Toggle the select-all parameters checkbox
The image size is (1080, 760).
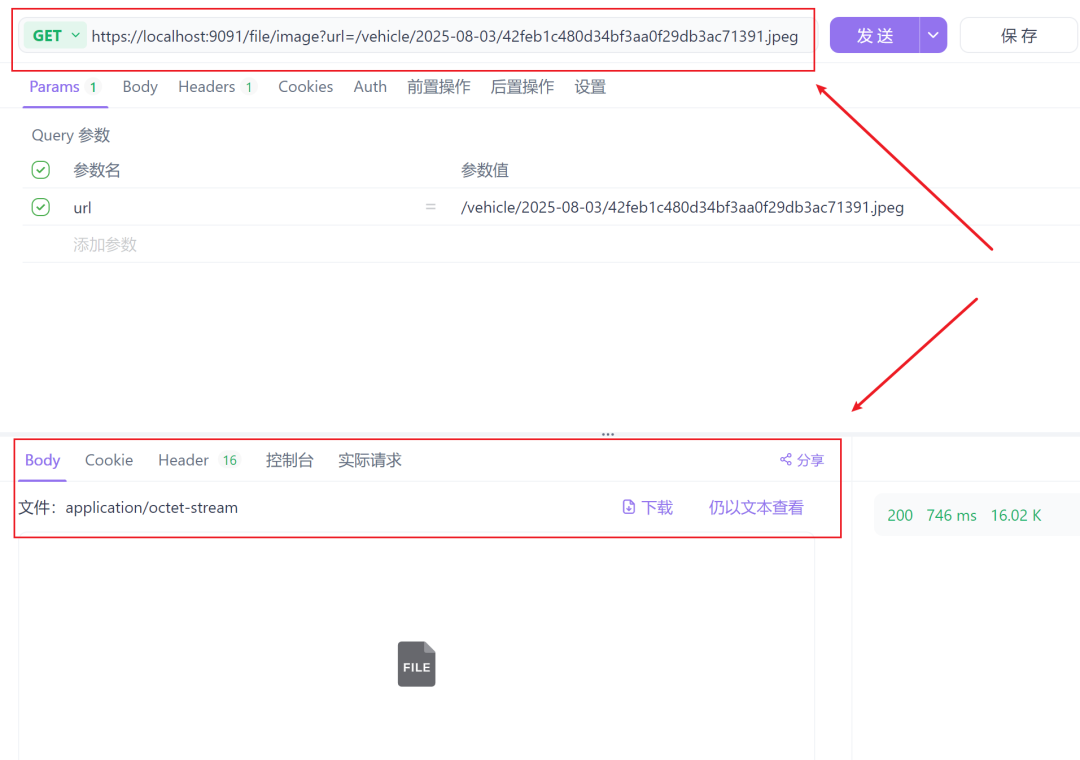pos(40,169)
